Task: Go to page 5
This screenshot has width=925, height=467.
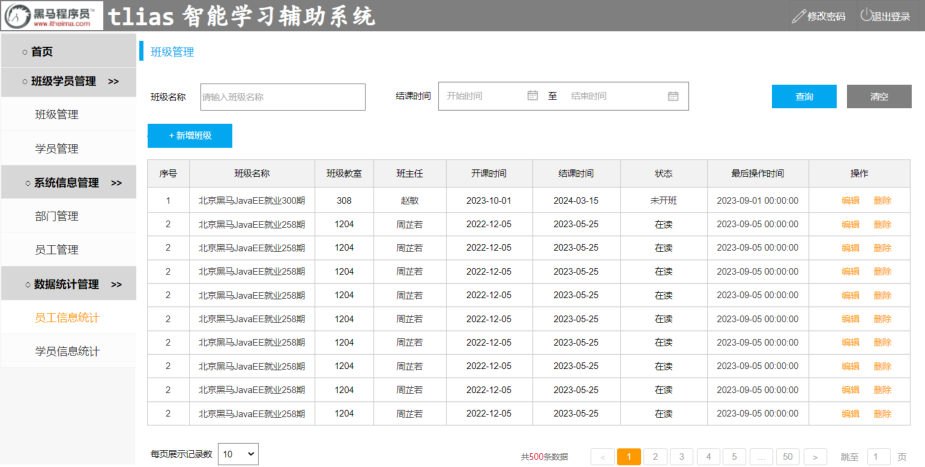Action: [734, 456]
